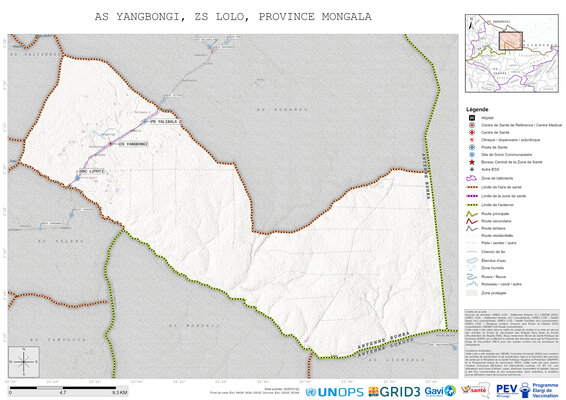The height and width of the screenshot is (400, 566).
Task: Click the red CS Yangbongi map marker
Action: 111,144
